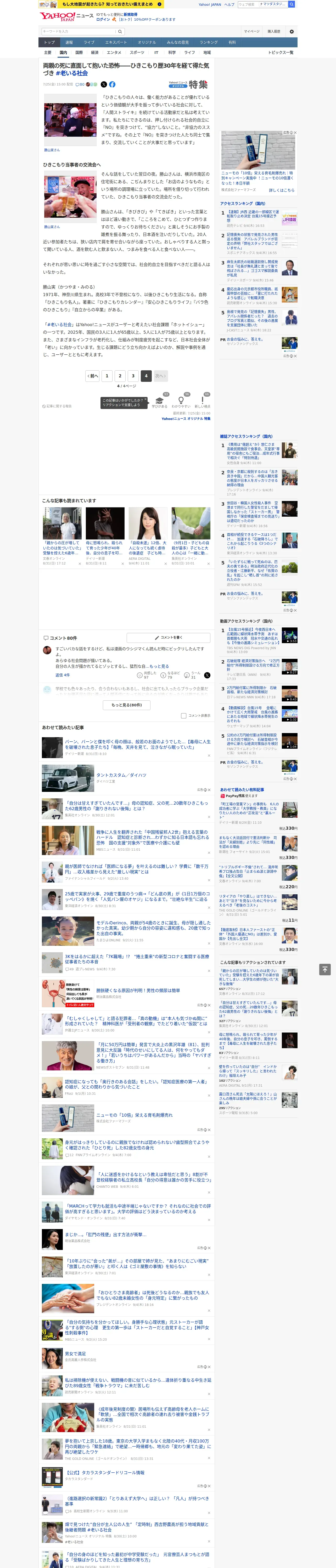
Task: Click the もっと見る(80件) button
Action: (127, 705)
